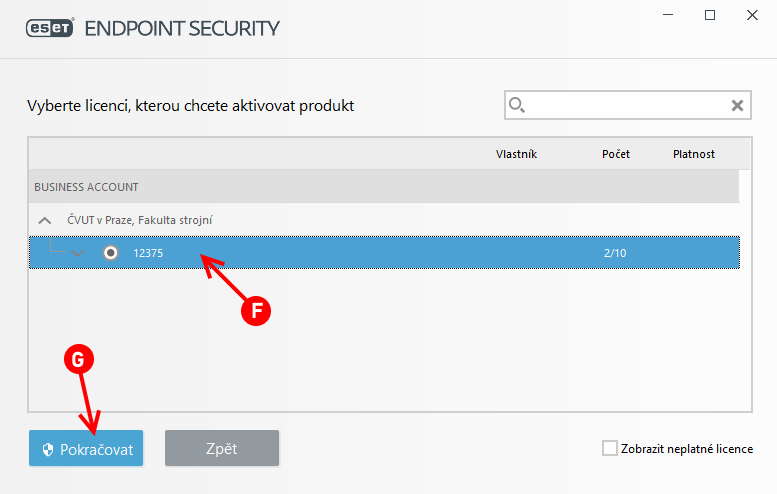Clear search with the X icon
This screenshot has width=777, height=494.
tap(737, 105)
